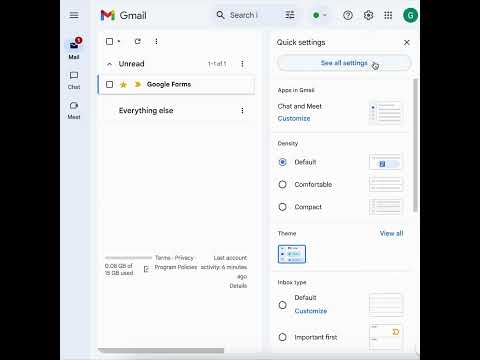This screenshot has width=480, height=360.
Task: Open the toolbar More options menu
Action: point(156,41)
